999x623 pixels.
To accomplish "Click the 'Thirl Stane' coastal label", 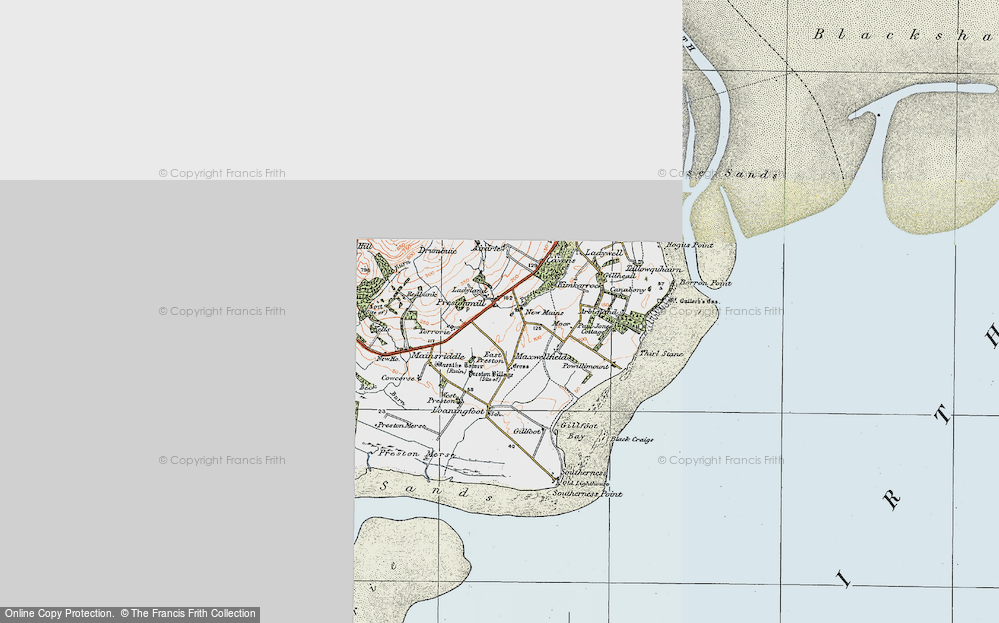I will point(661,354).
